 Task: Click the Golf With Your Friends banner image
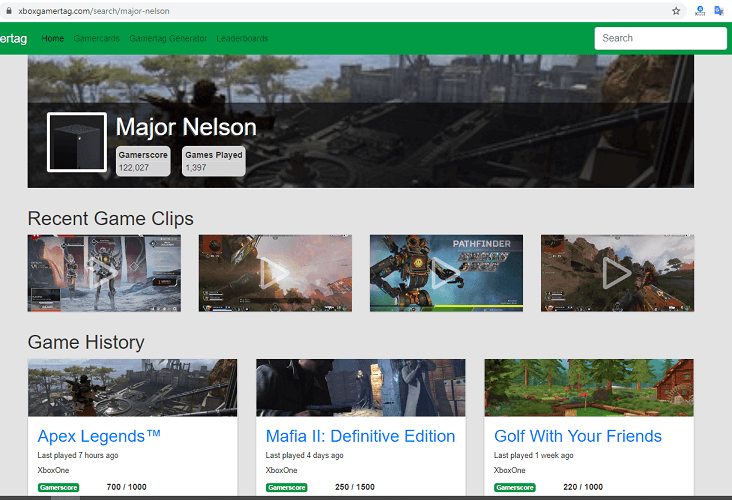[x=589, y=387]
